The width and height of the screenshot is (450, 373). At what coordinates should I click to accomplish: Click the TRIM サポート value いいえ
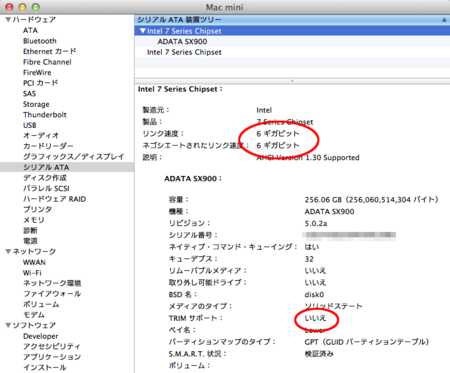315,318
